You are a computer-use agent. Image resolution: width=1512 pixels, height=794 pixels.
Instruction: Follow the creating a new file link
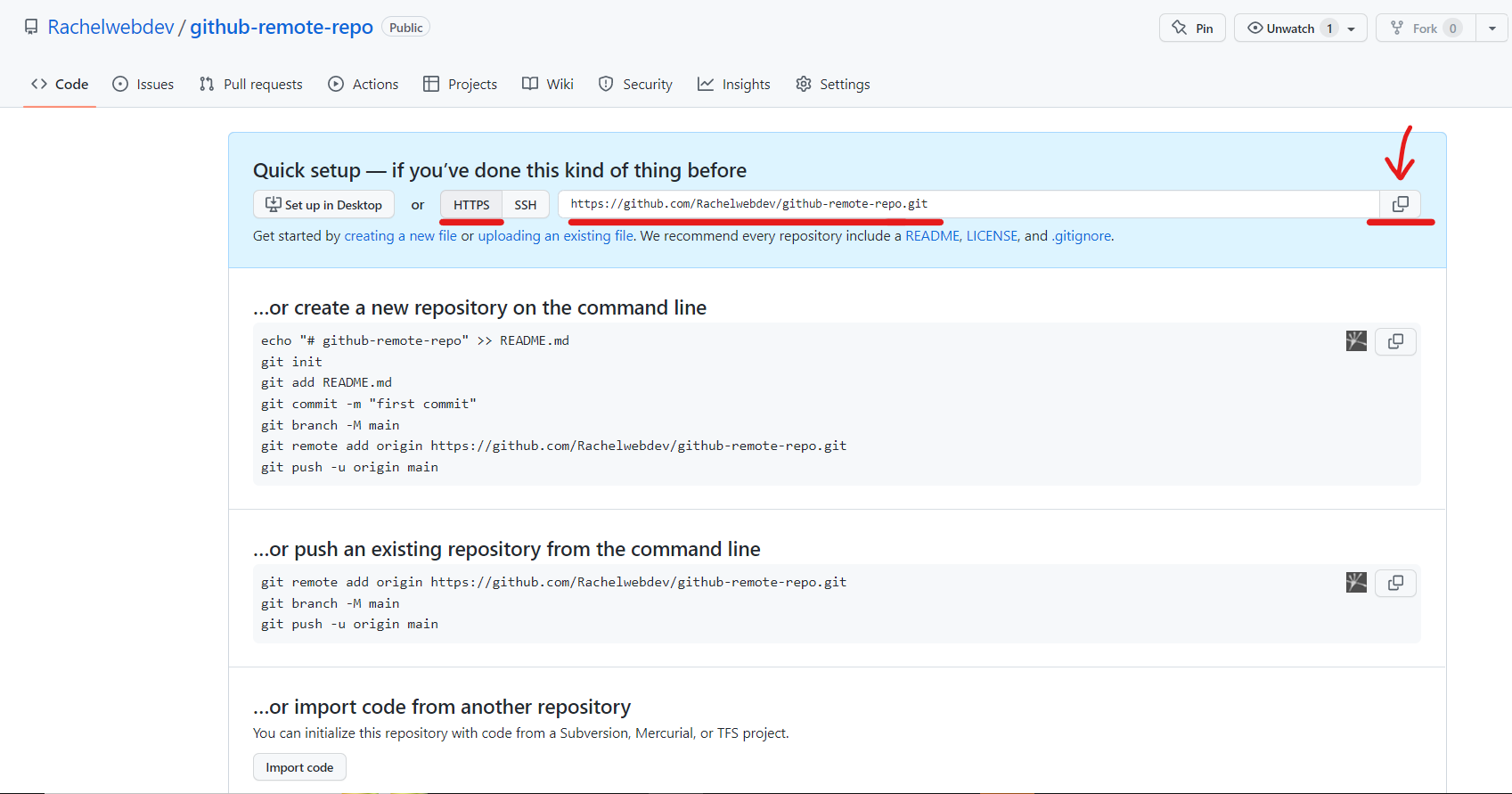tap(400, 236)
